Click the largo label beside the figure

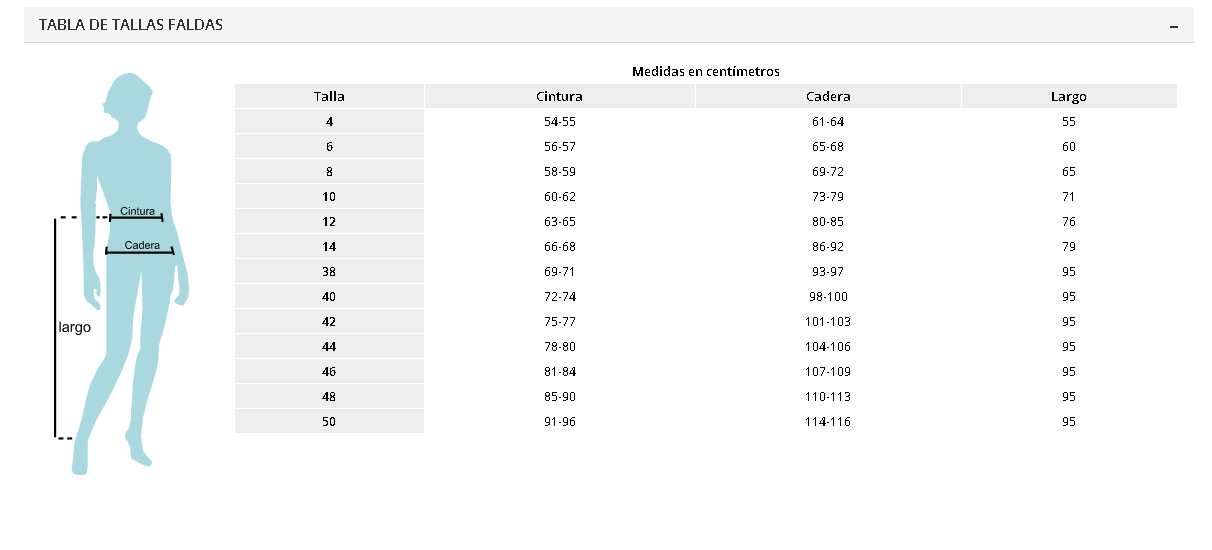(75, 327)
